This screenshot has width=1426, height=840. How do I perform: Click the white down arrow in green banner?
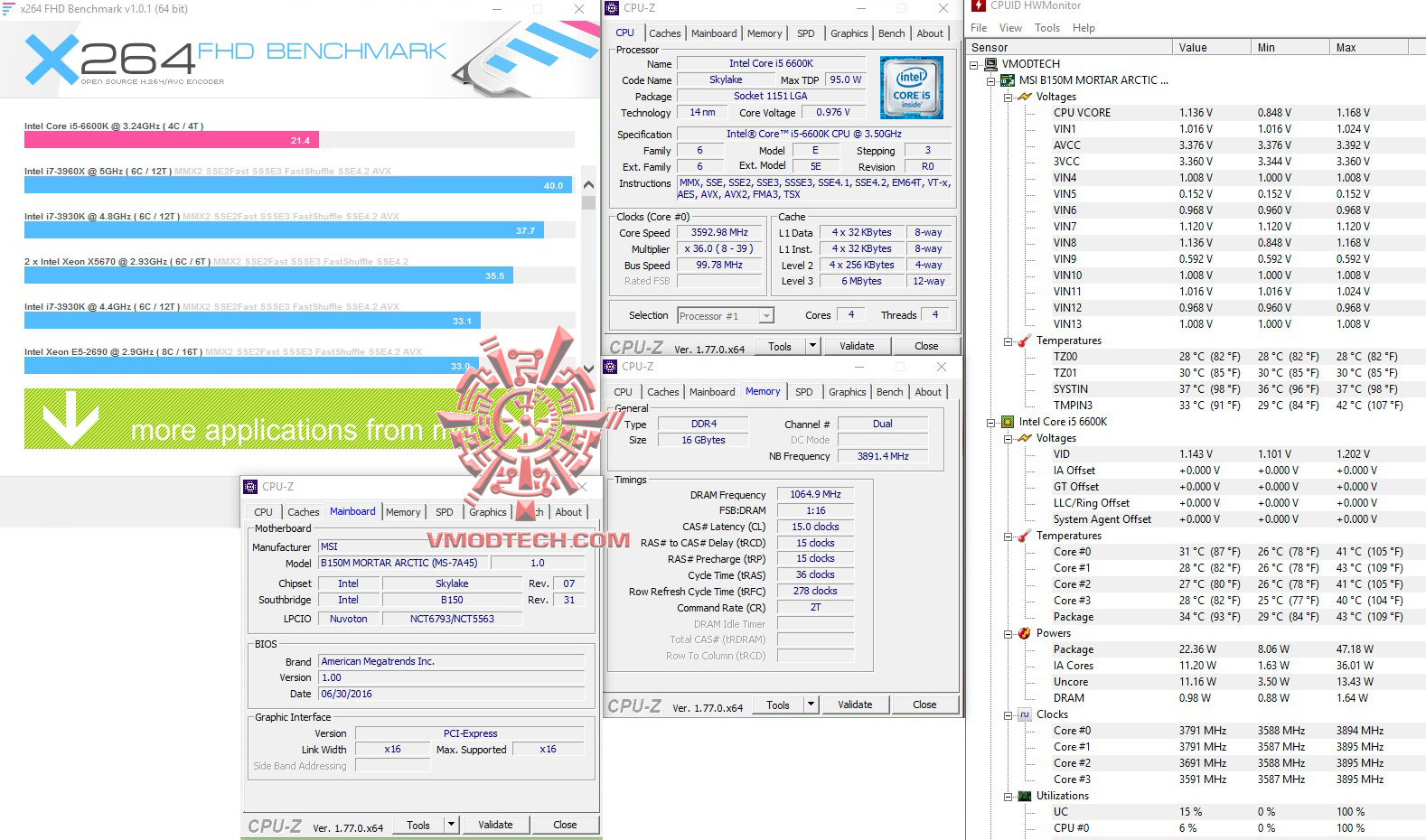click(x=70, y=417)
